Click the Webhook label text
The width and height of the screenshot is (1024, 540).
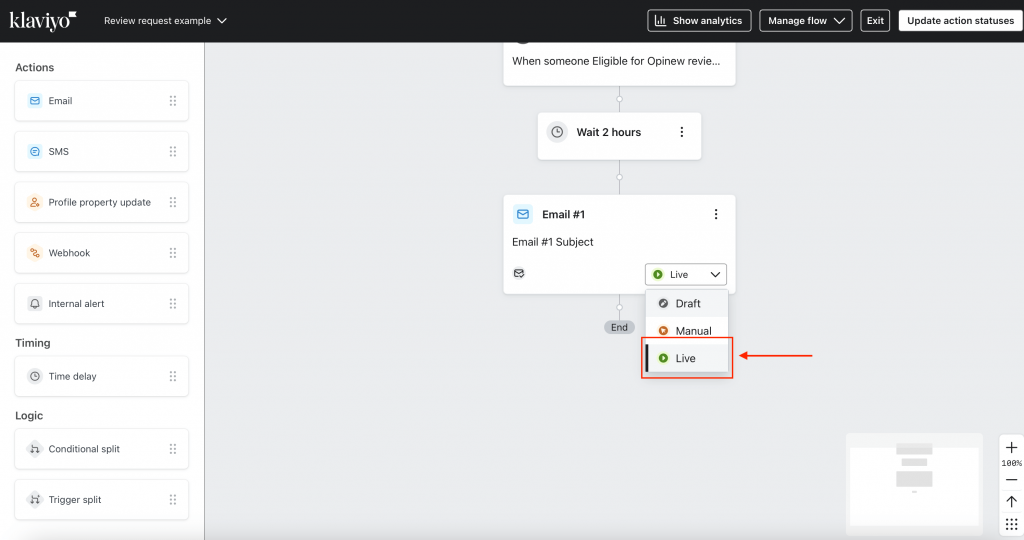click(x=69, y=253)
